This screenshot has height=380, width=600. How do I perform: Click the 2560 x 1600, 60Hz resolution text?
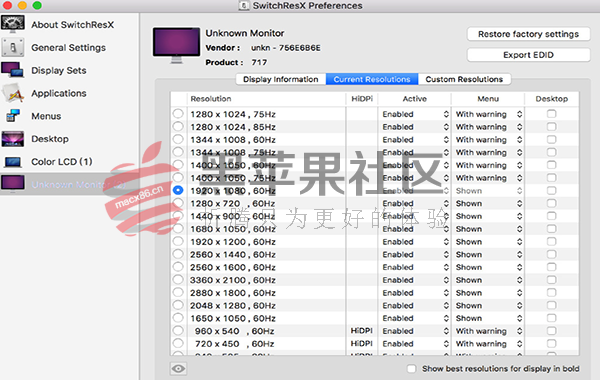[x=233, y=267]
